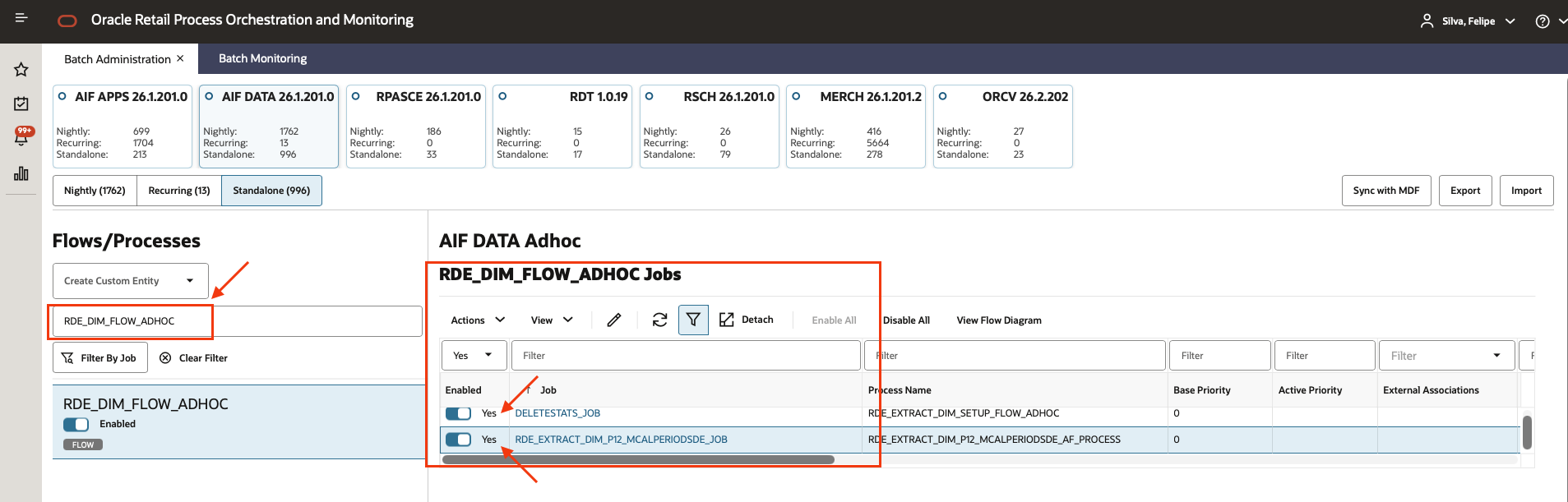Open the Tasks calendar-check sidebar icon

click(x=21, y=104)
